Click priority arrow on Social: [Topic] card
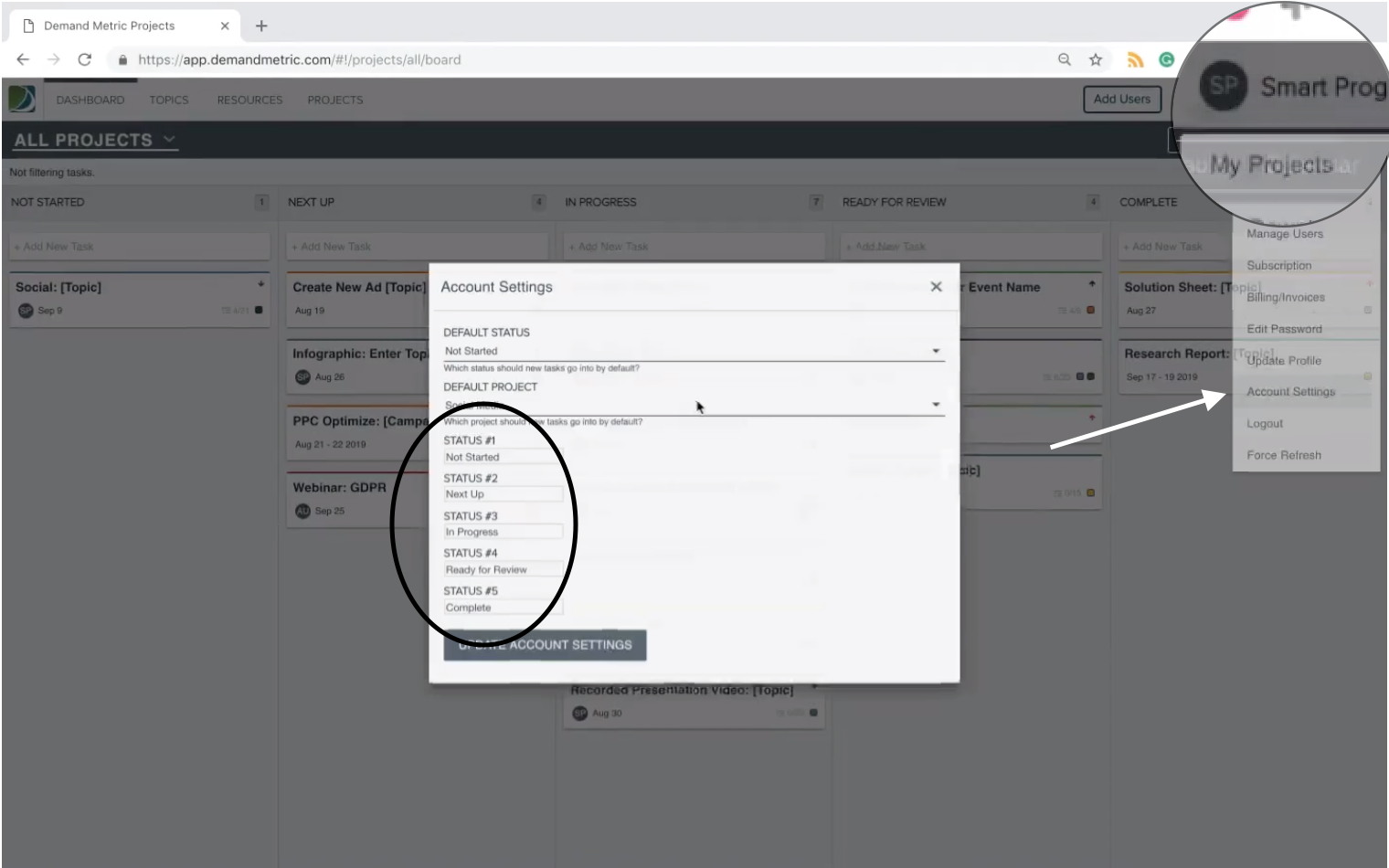 (x=261, y=284)
